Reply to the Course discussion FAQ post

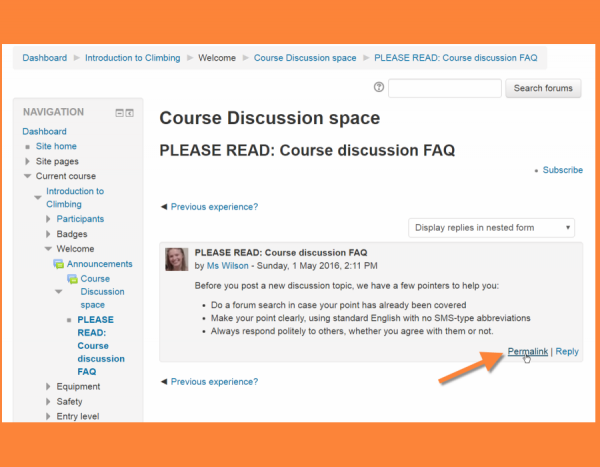point(567,351)
